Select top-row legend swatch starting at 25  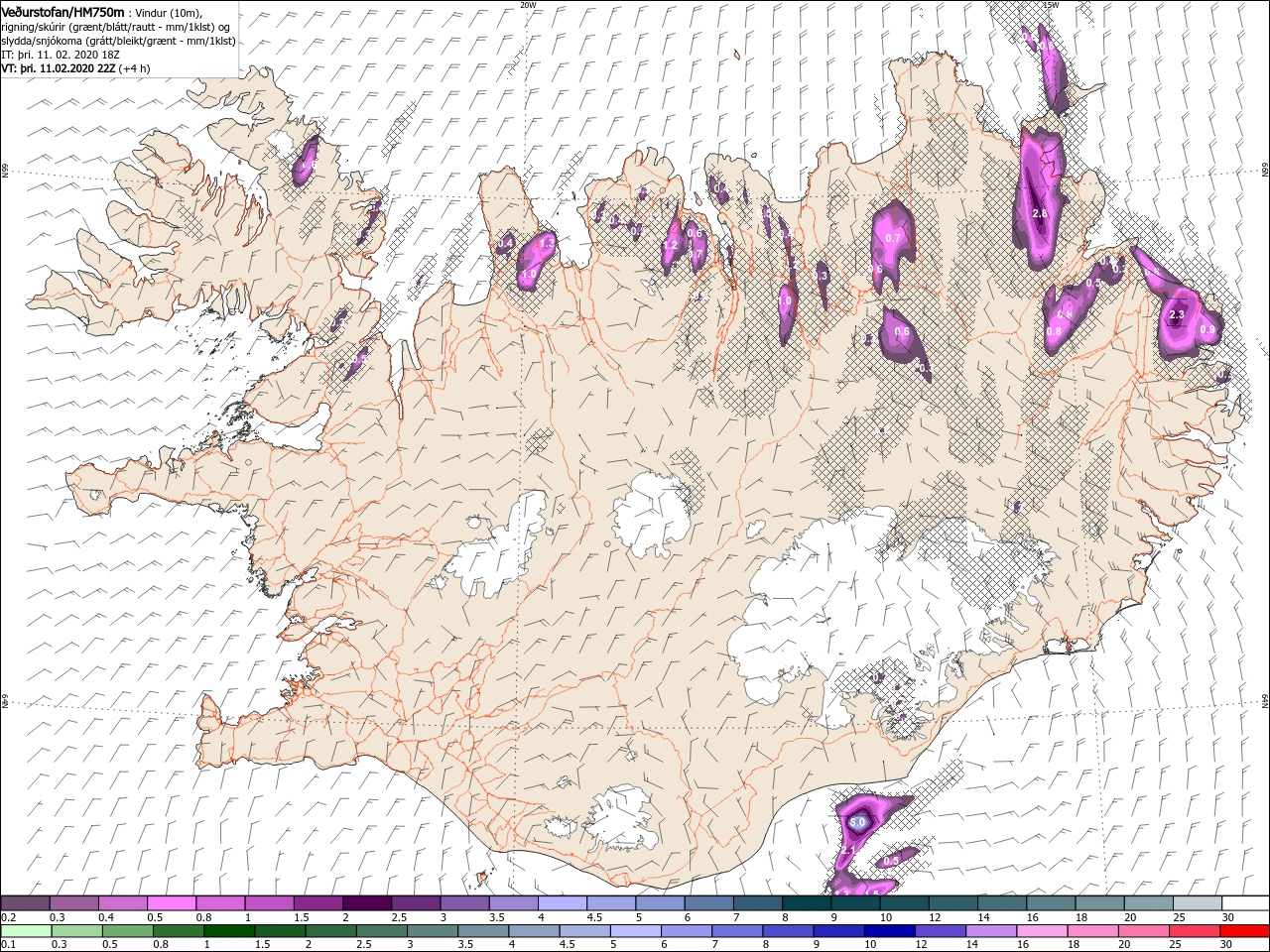click(1196, 903)
